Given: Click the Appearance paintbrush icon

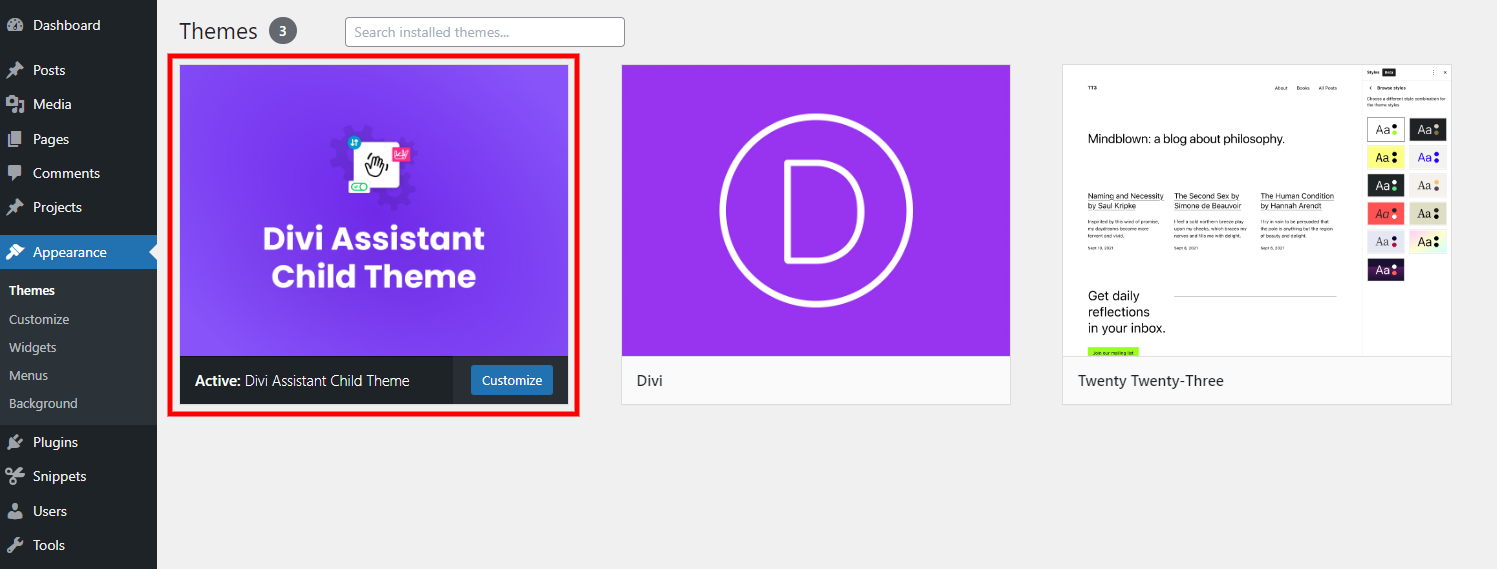Looking at the screenshot, I should pos(15,252).
